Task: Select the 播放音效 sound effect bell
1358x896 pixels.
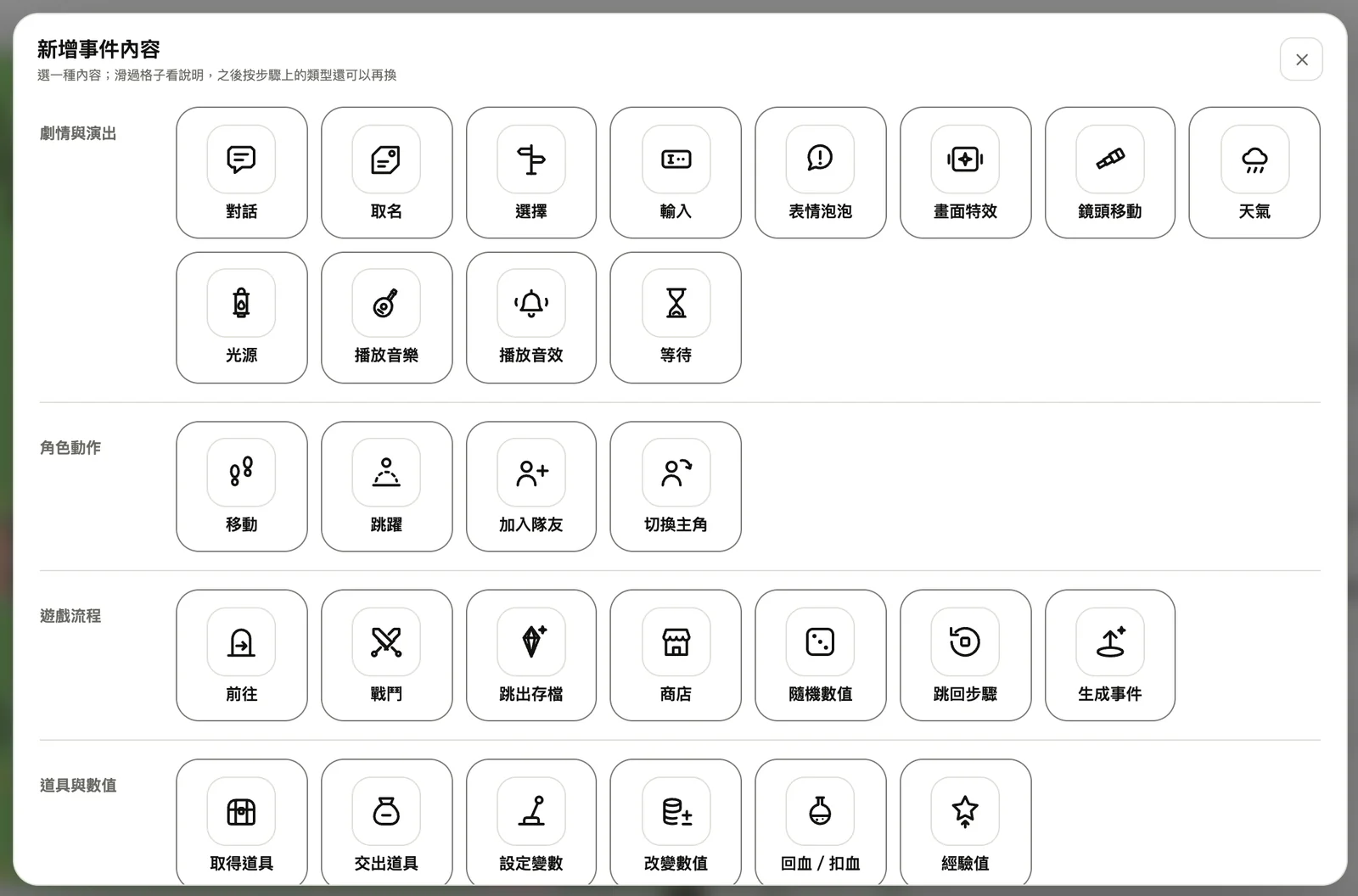Action: 531,317
